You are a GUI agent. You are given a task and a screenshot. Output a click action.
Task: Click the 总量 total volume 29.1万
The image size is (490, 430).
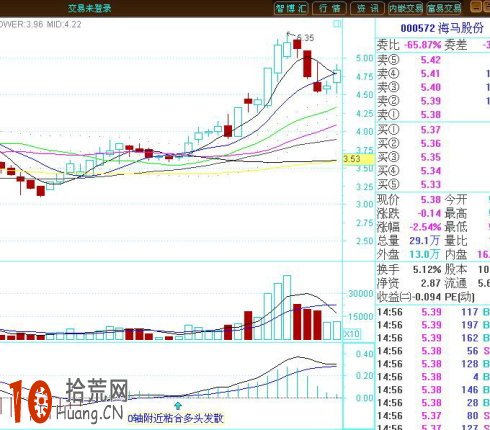tap(425, 241)
